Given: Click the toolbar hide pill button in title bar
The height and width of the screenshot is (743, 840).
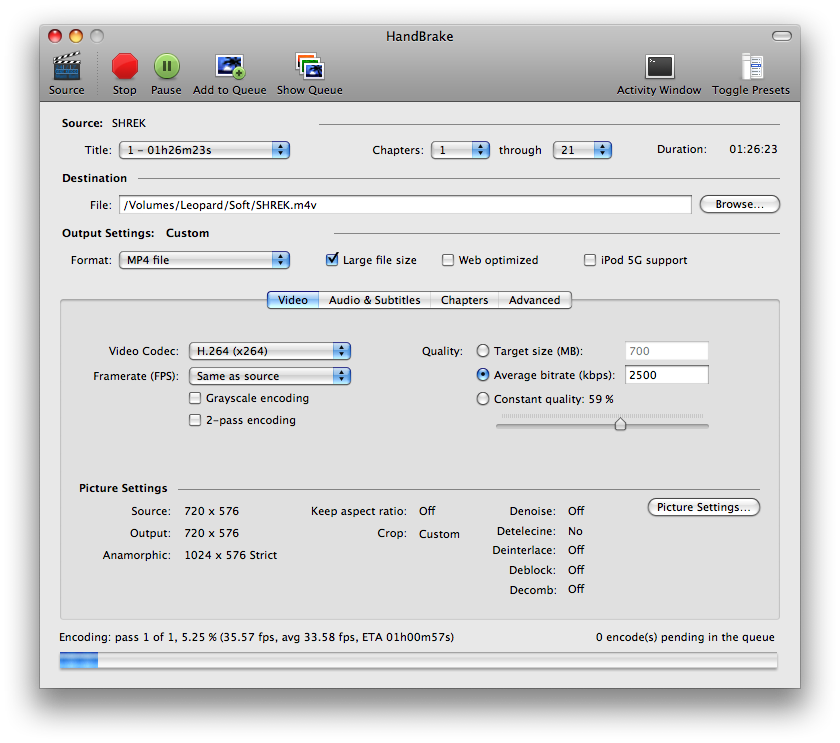Looking at the screenshot, I should 782,36.
